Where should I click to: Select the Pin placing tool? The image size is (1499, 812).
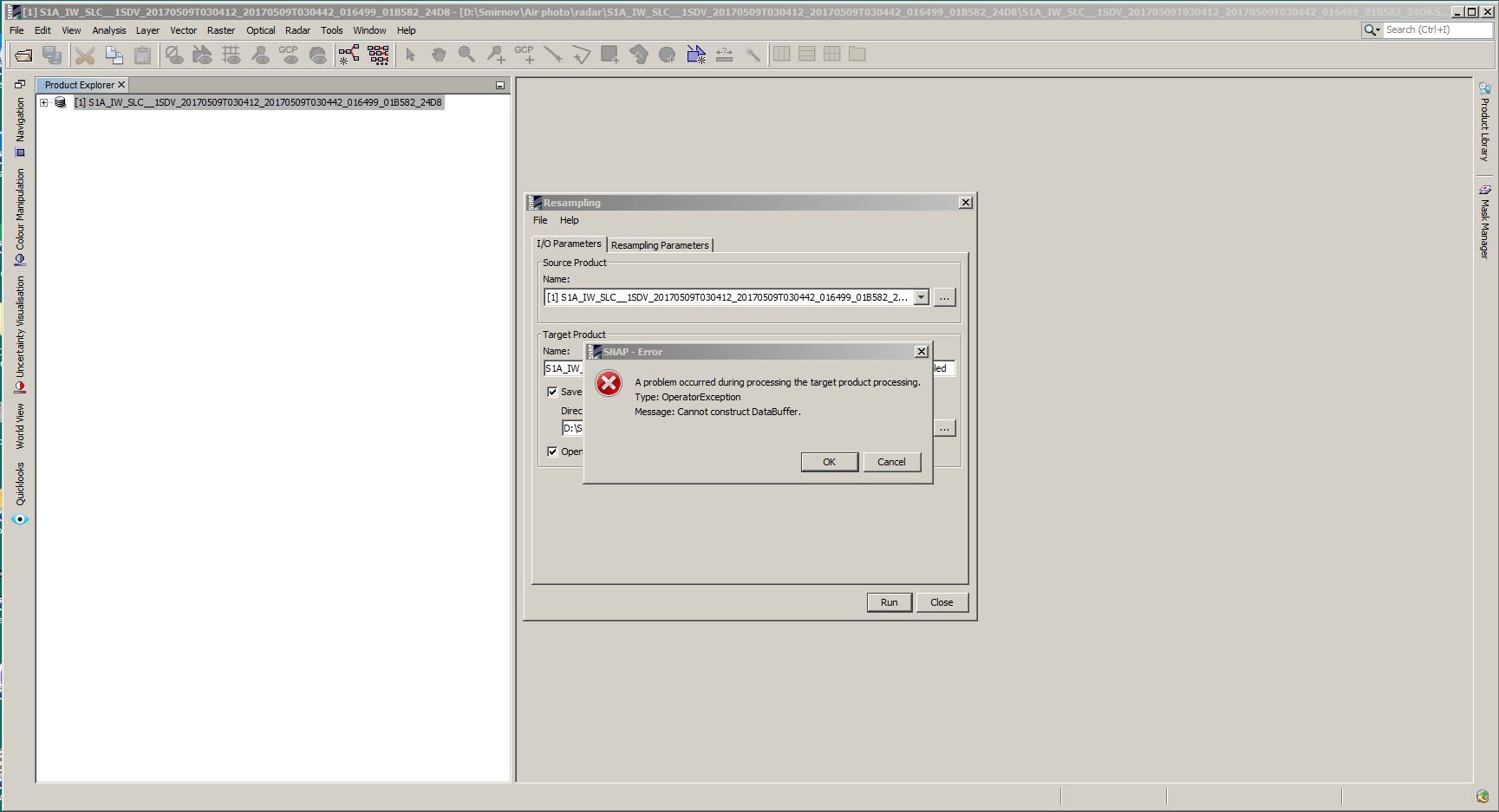coord(496,55)
